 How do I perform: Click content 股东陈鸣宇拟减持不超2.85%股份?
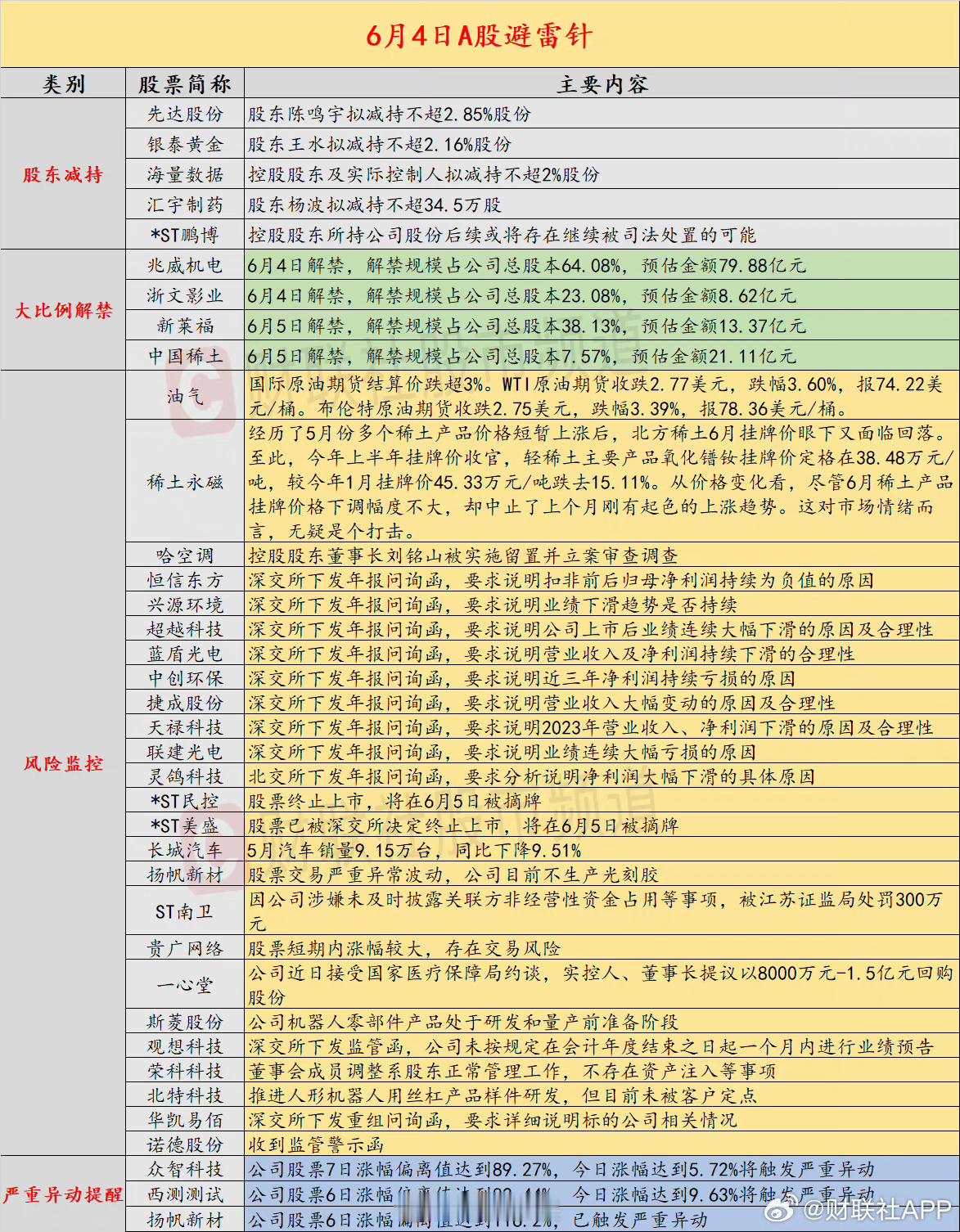click(x=390, y=115)
